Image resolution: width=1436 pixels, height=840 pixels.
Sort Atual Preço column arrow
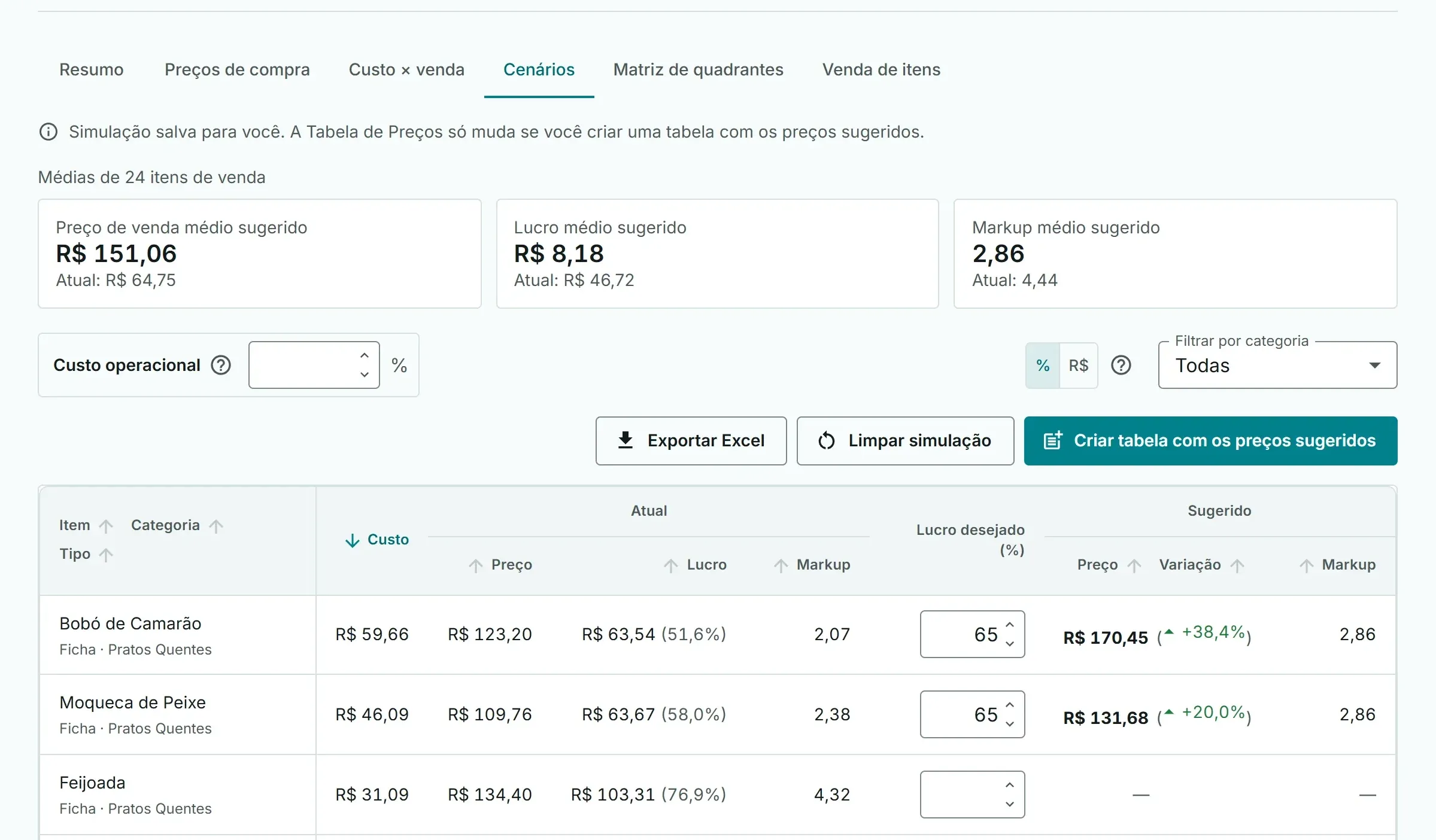[x=476, y=565]
